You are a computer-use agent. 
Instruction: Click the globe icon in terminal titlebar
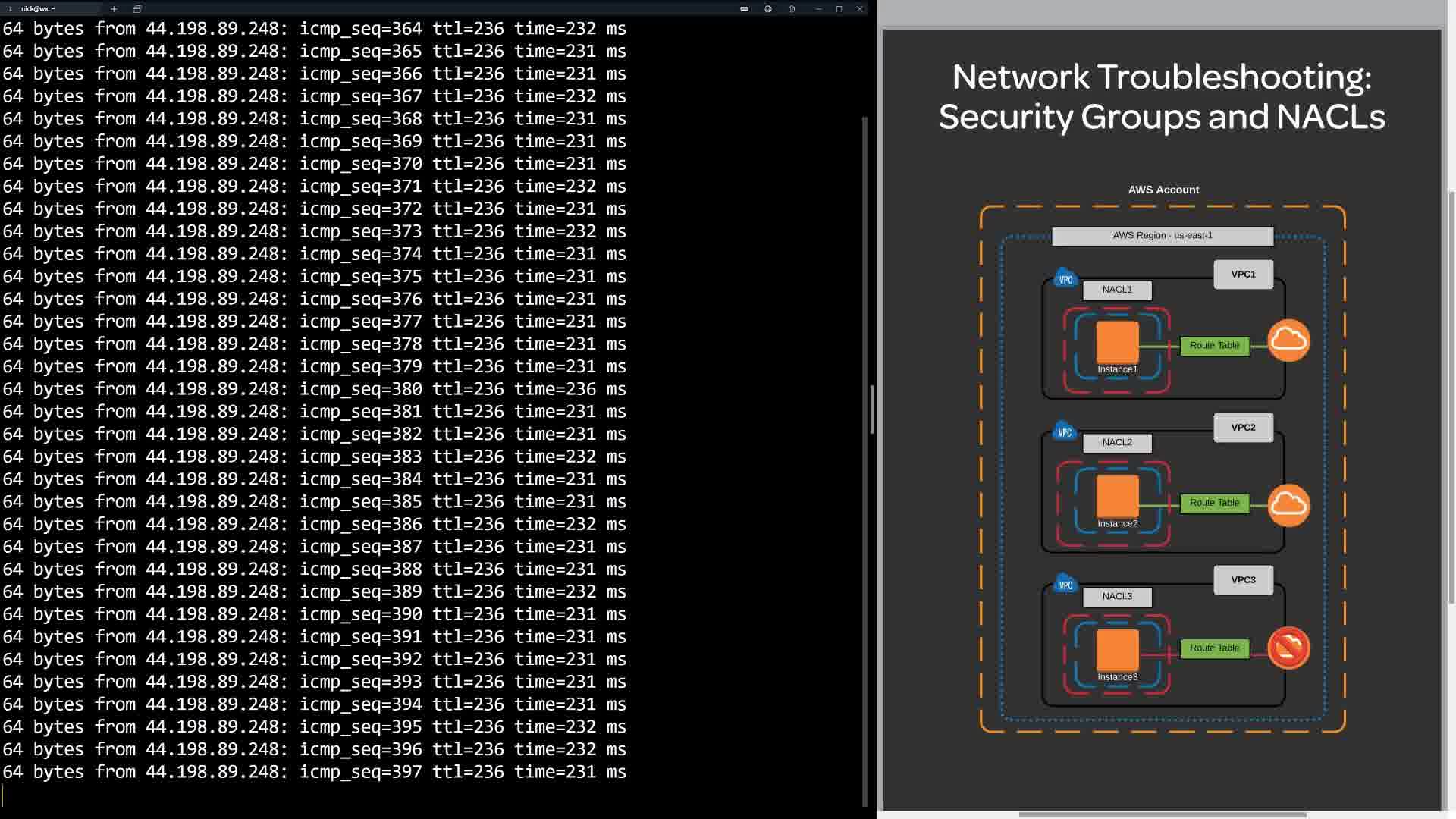tap(768, 9)
